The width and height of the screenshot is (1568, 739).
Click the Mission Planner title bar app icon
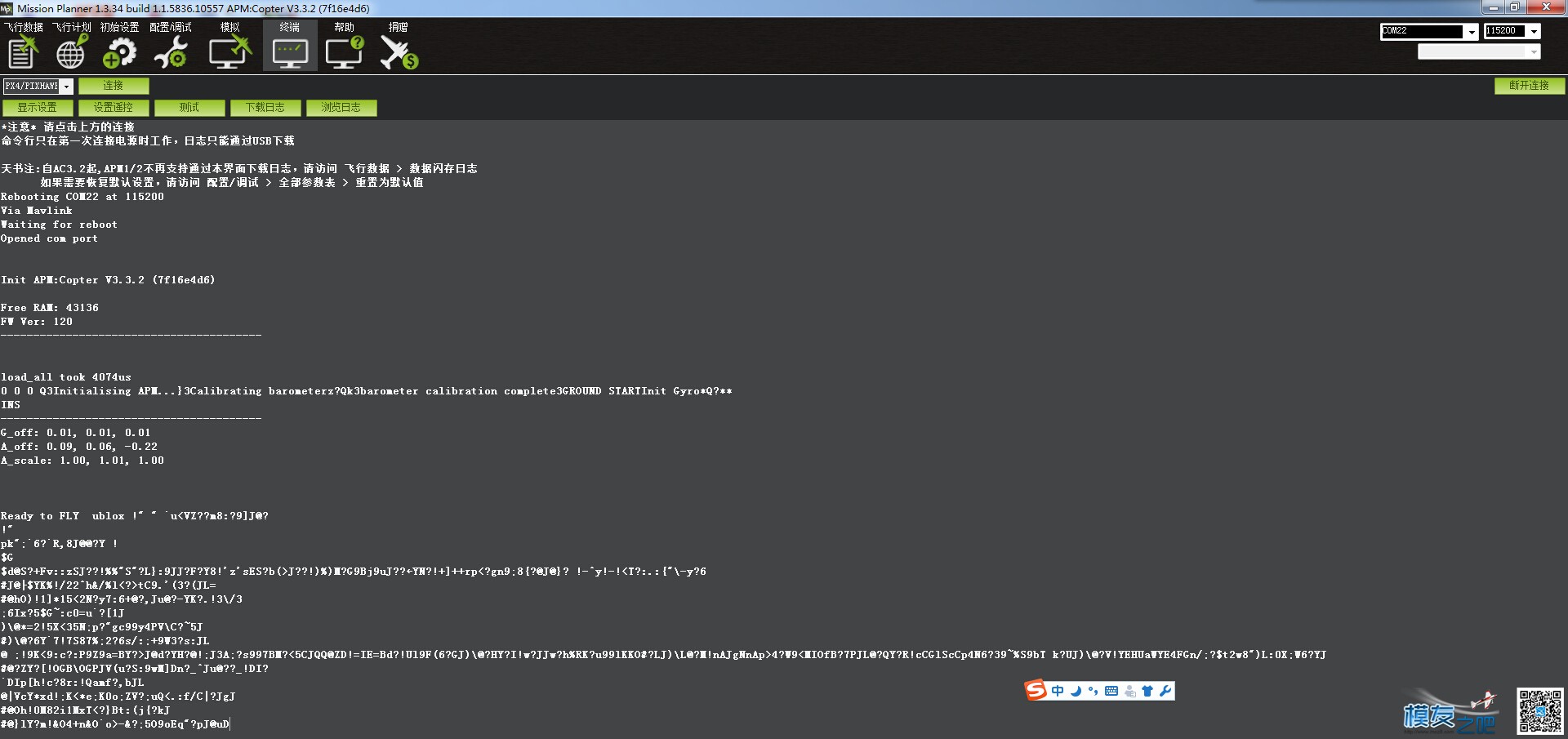(x=7, y=8)
